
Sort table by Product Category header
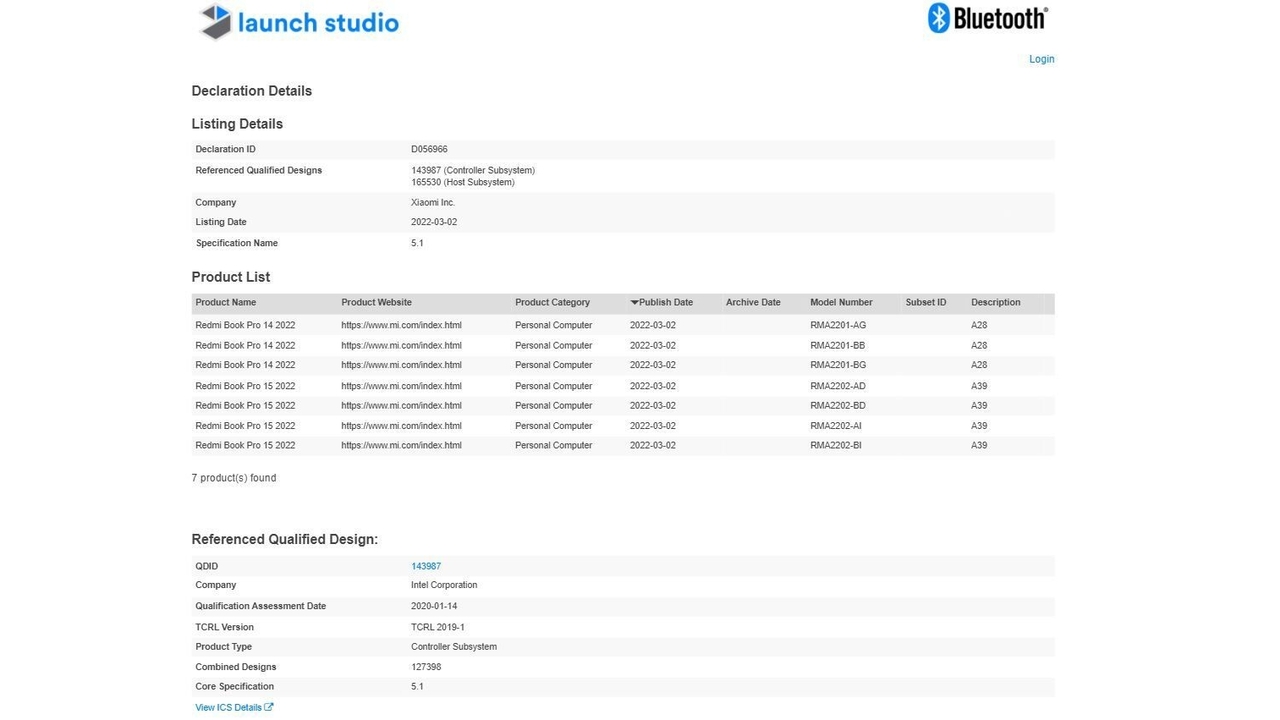coord(552,302)
